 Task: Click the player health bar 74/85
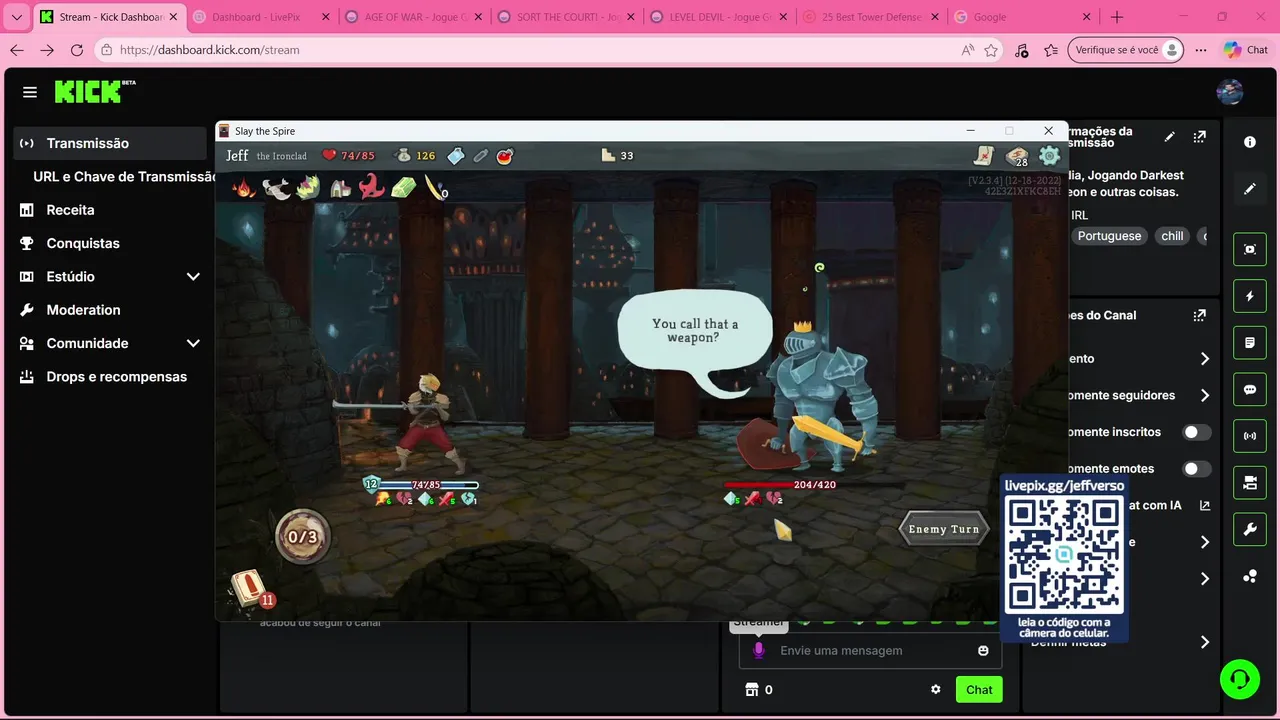(427, 485)
